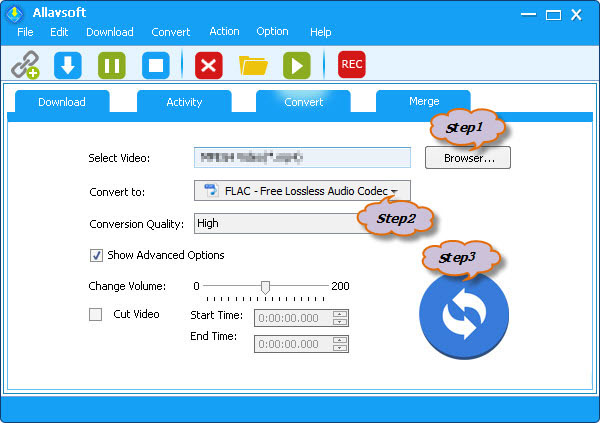Switch to the Activity tab
600x423 pixels.
point(184,102)
